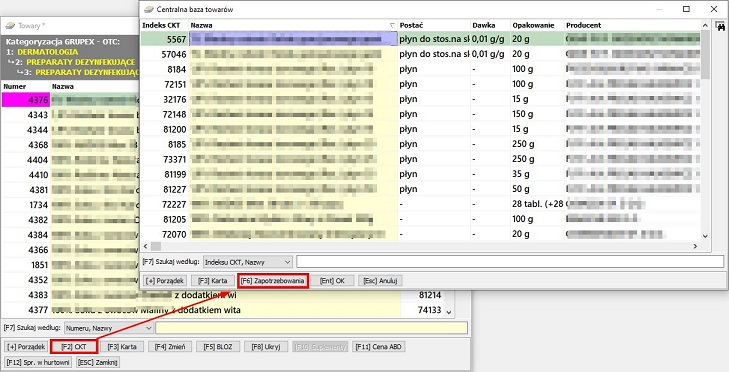Select row with Indeks CKT 81205
Image resolution: width=729 pixels, height=372 pixels.
[x=421, y=219]
